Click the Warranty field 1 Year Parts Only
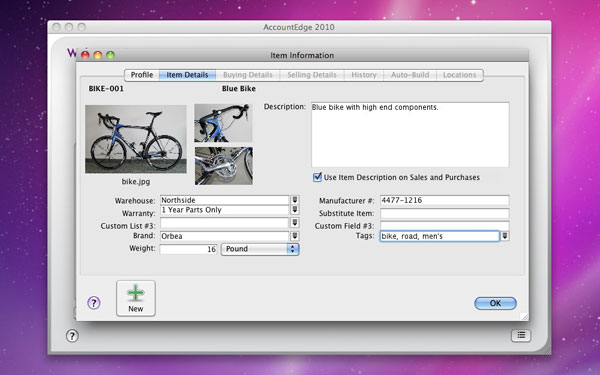600x375 pixels. click(x=225, y=210)
